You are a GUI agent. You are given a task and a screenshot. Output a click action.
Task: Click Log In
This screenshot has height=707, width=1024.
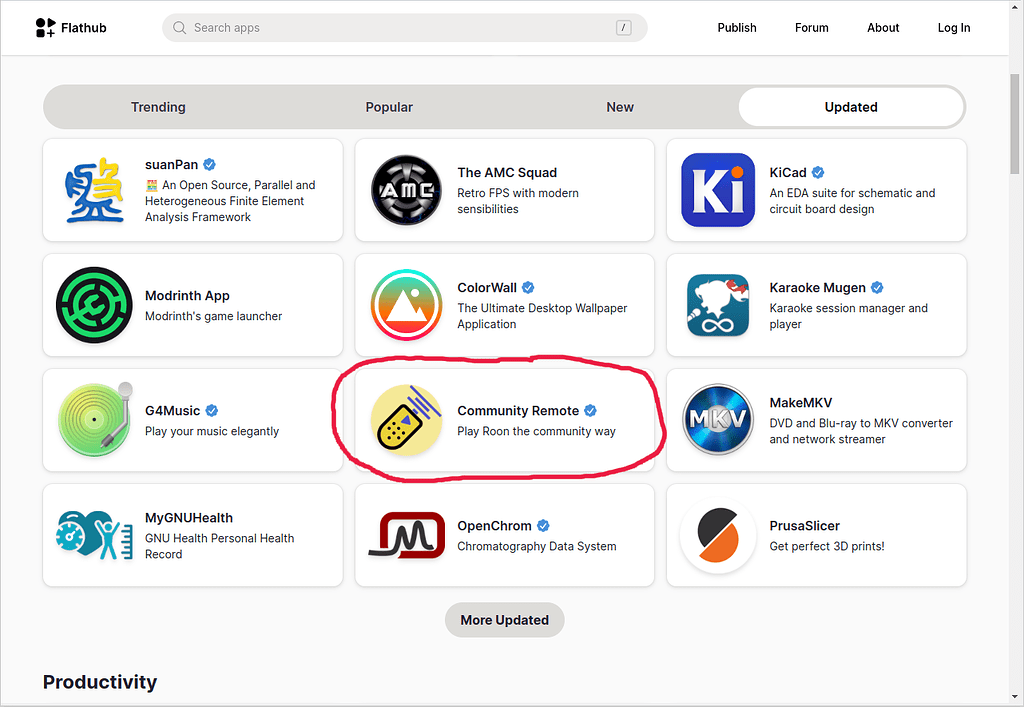[x=954, y=27]
